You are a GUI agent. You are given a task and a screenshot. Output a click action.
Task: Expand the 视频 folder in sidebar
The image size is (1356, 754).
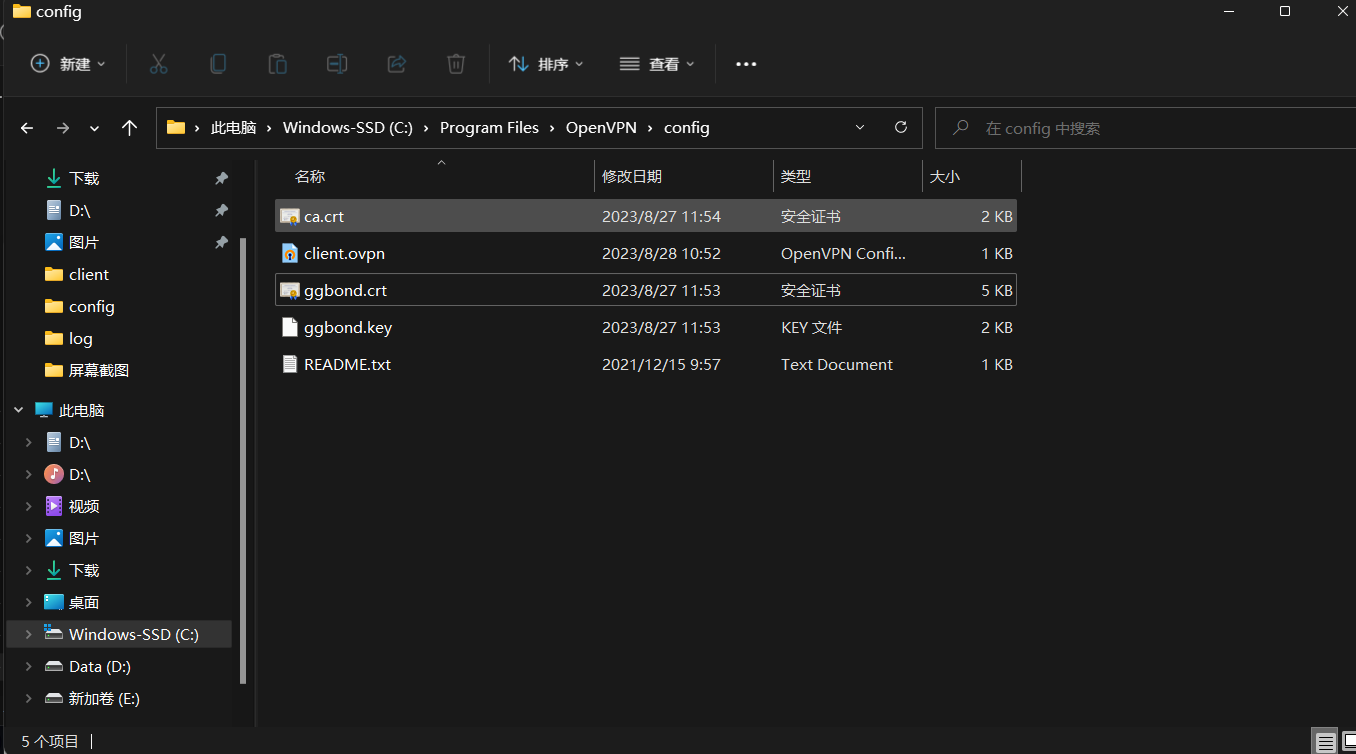click(29, 506)
